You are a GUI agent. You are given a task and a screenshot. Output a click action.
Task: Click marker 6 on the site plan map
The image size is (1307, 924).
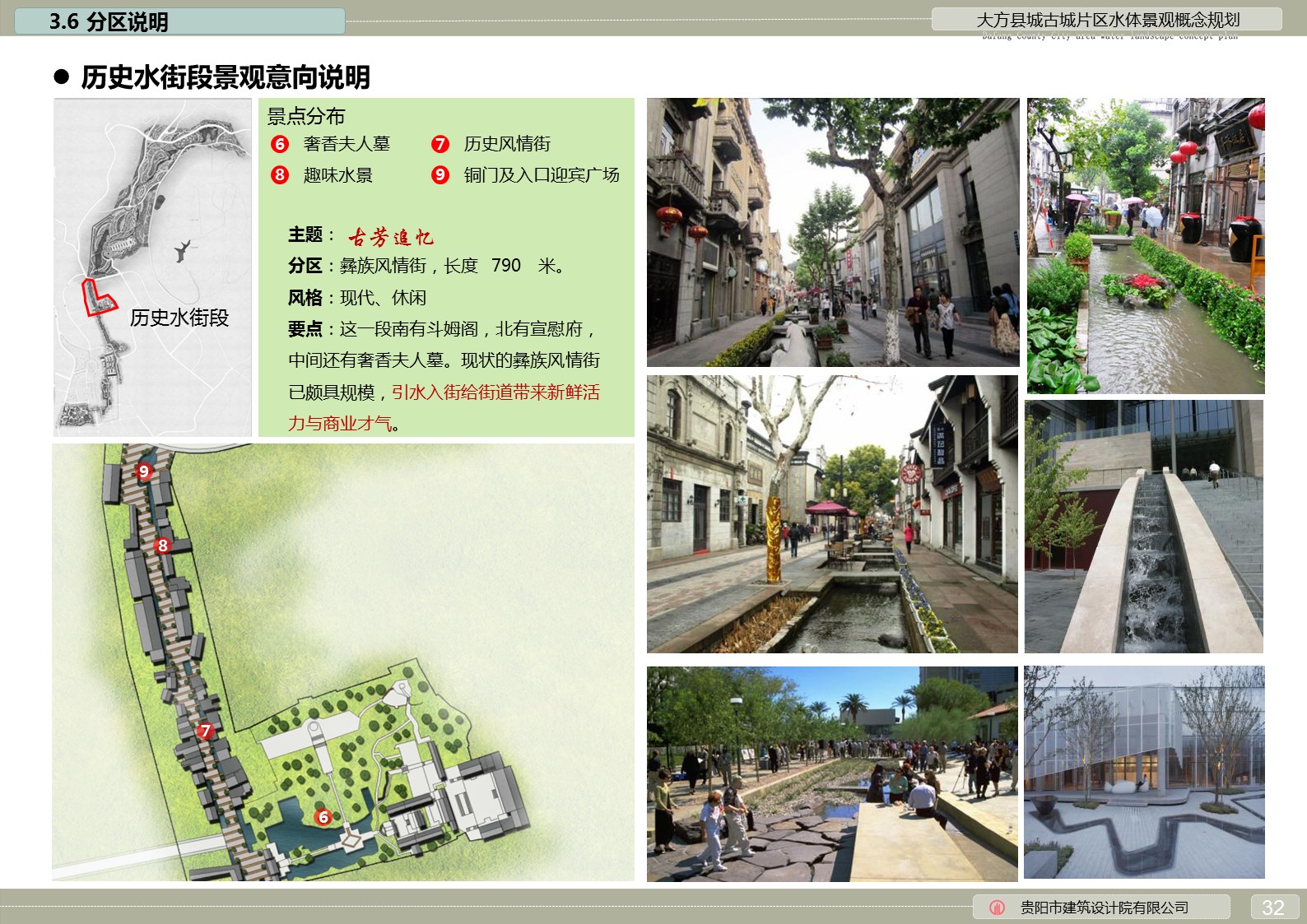pos(323,817)
